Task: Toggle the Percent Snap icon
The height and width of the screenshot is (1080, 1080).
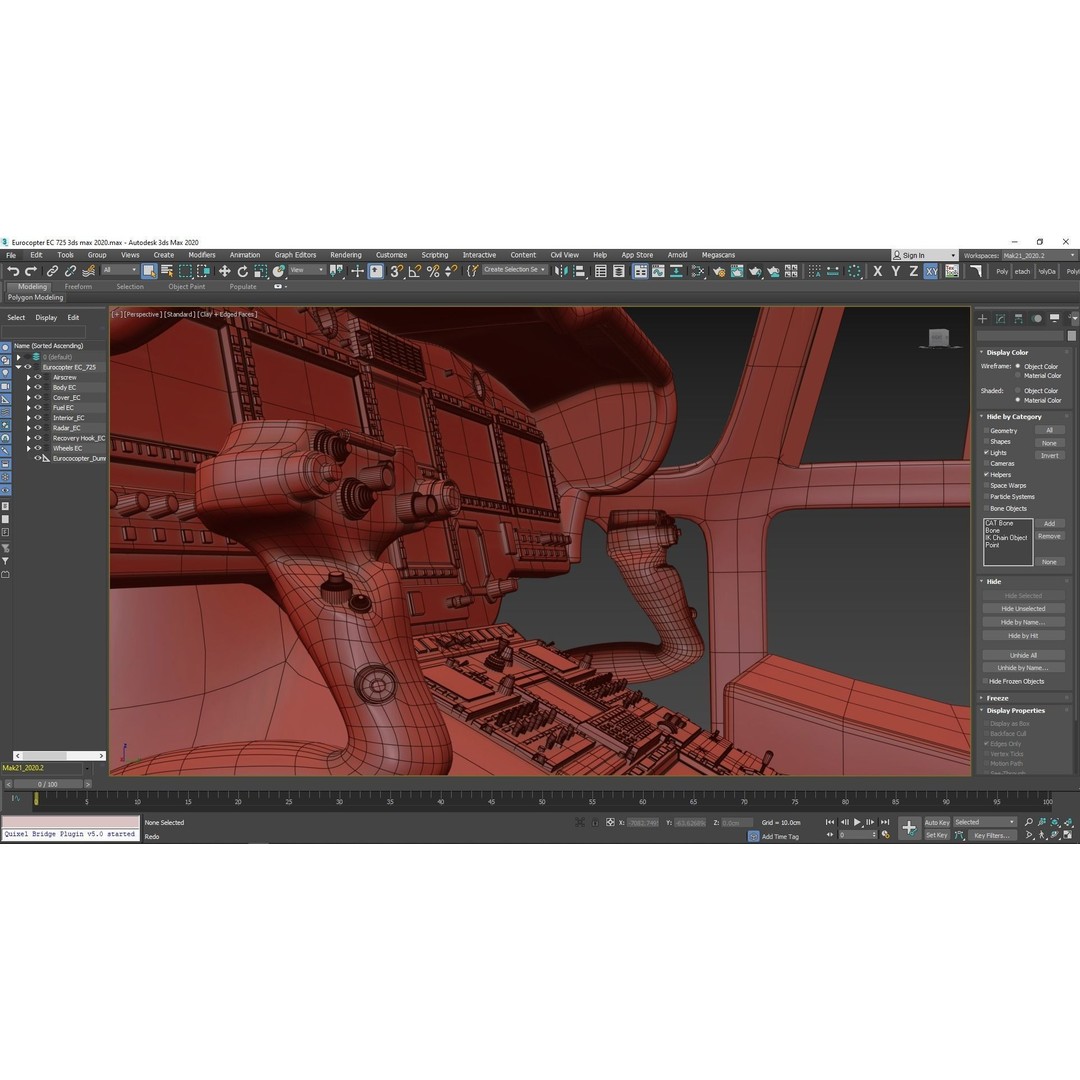Action: click(433, 271)
